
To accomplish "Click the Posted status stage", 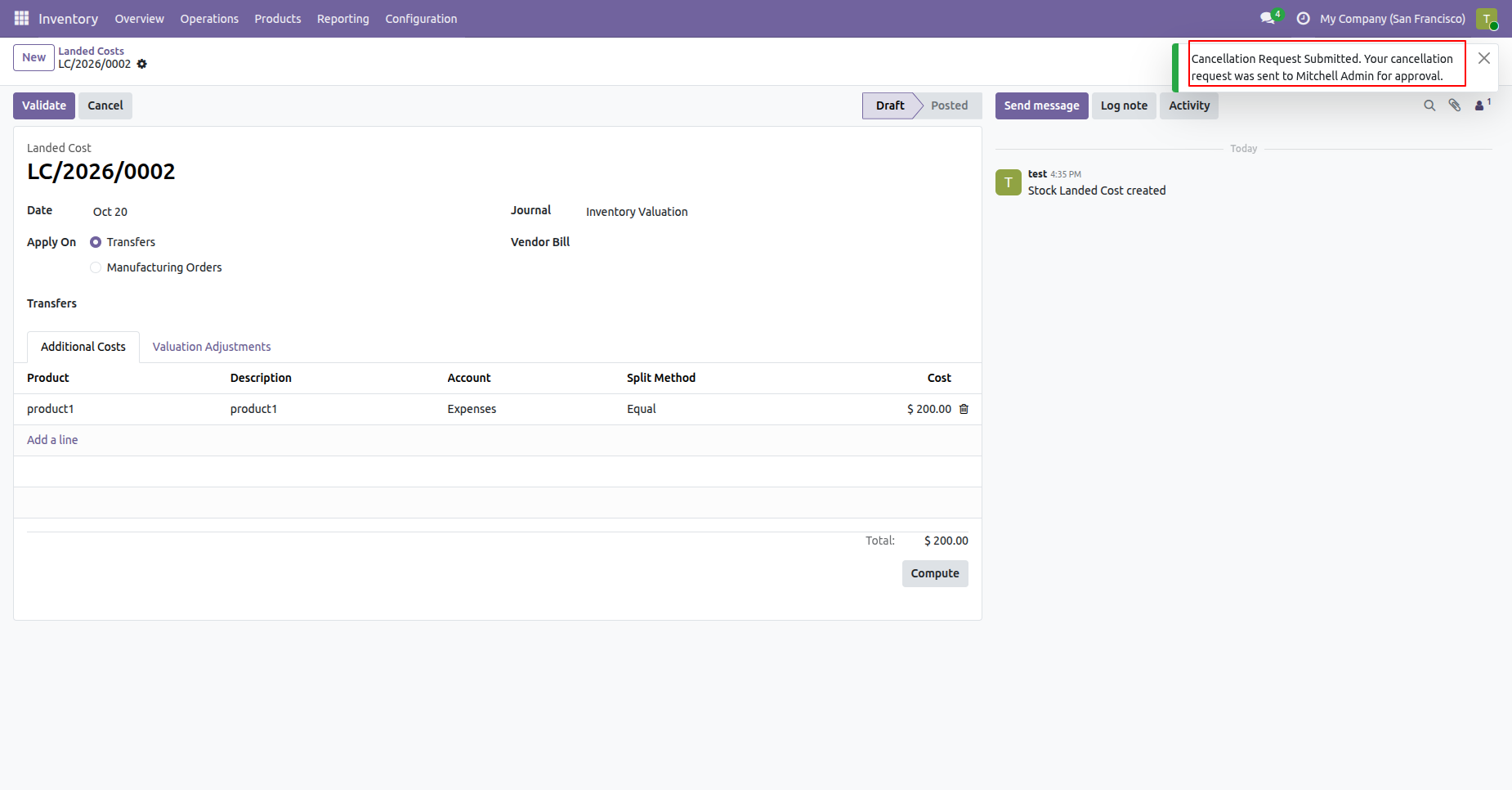I will [949, 105].
